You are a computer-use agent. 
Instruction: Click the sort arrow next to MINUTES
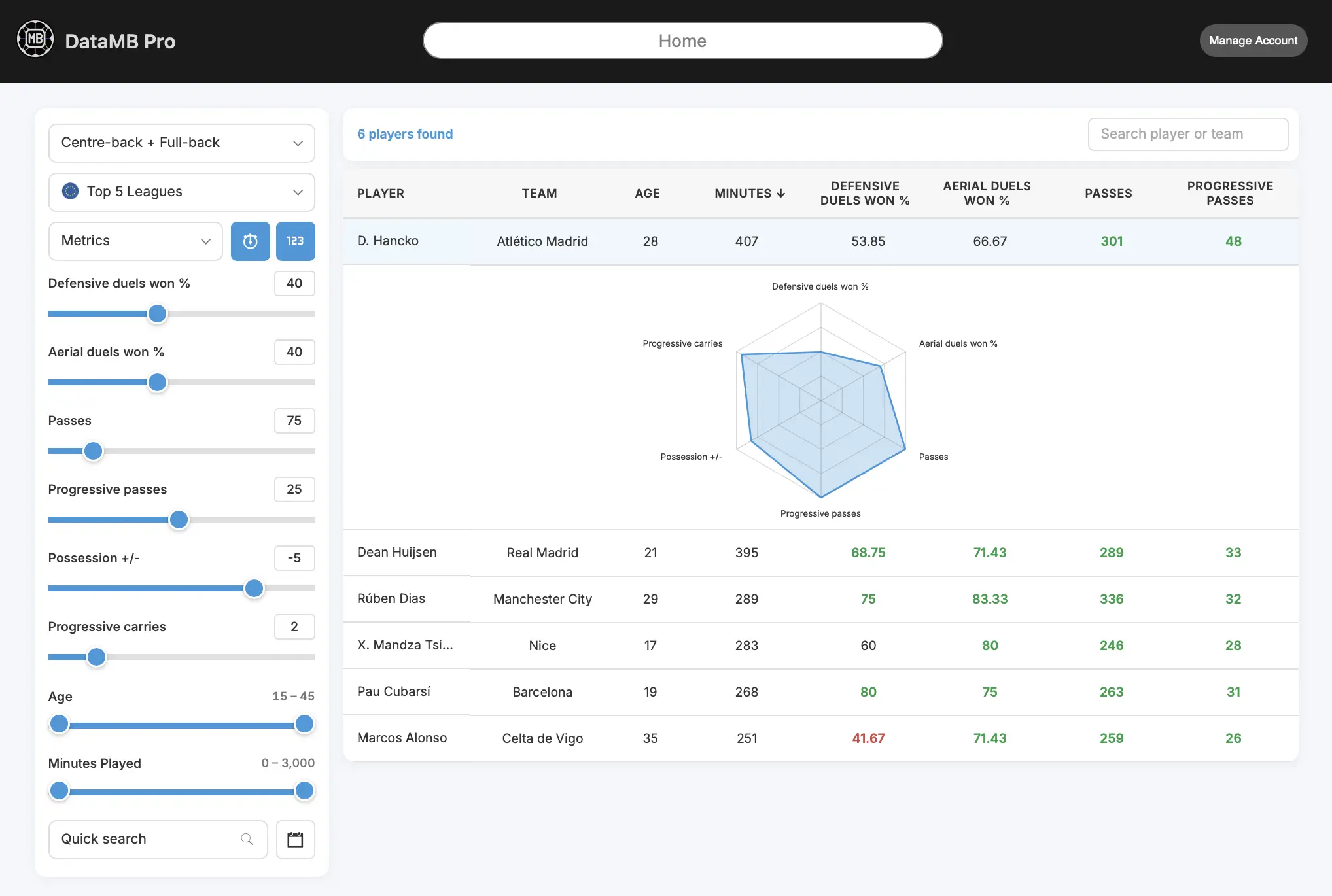point(781,194)
